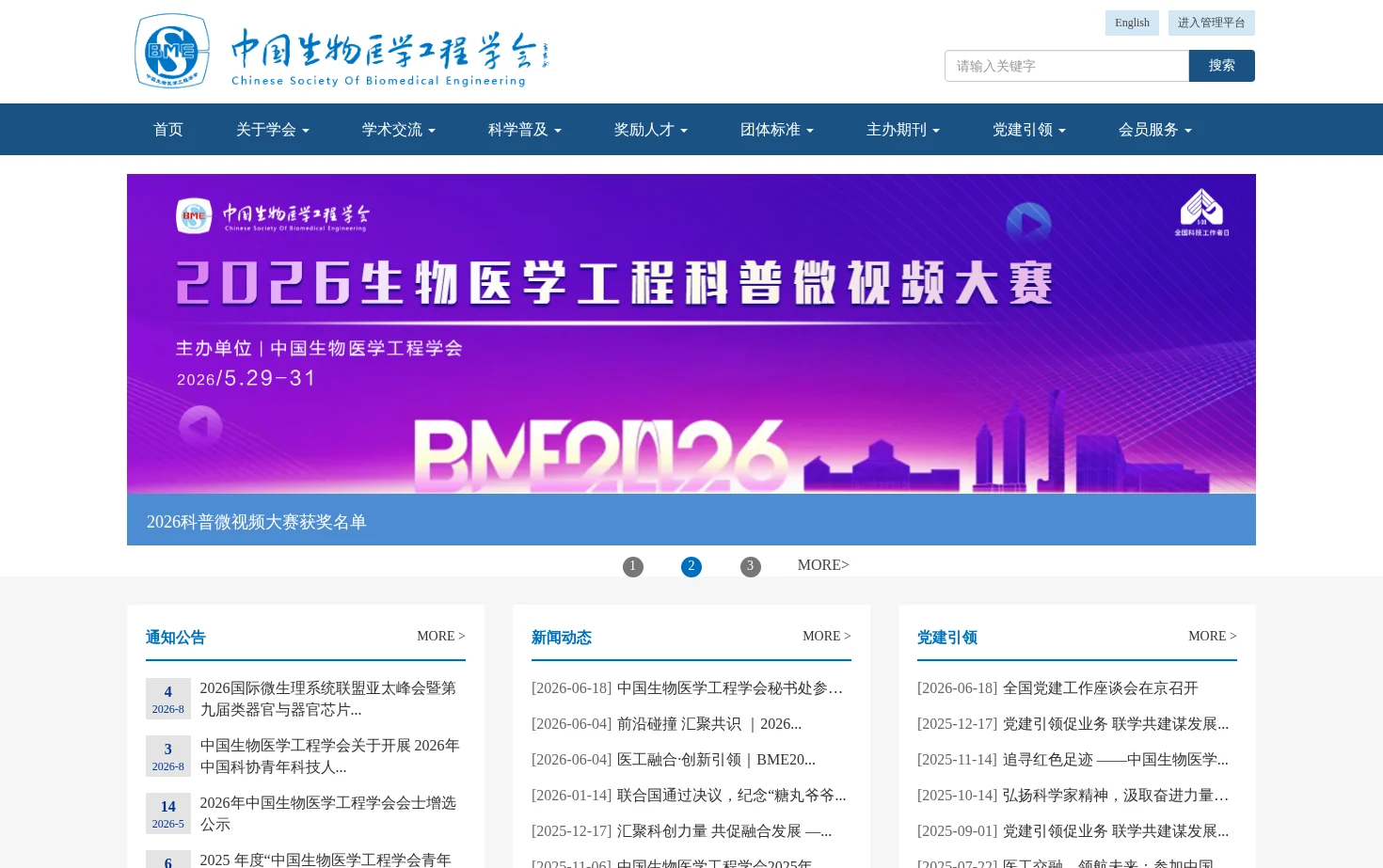Open 2025-09-01 党建引领促业务 article
This screenshot has width=1383, height=868.
coord(1116,831)
